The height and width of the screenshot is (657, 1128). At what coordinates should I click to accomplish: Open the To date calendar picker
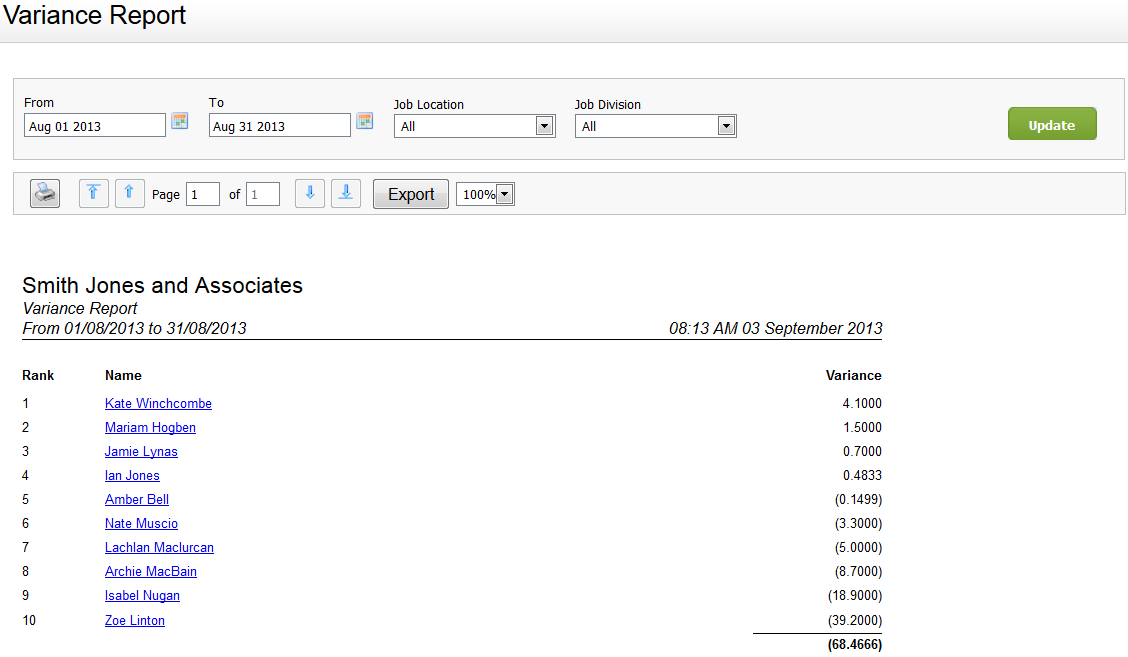point(364,121)
